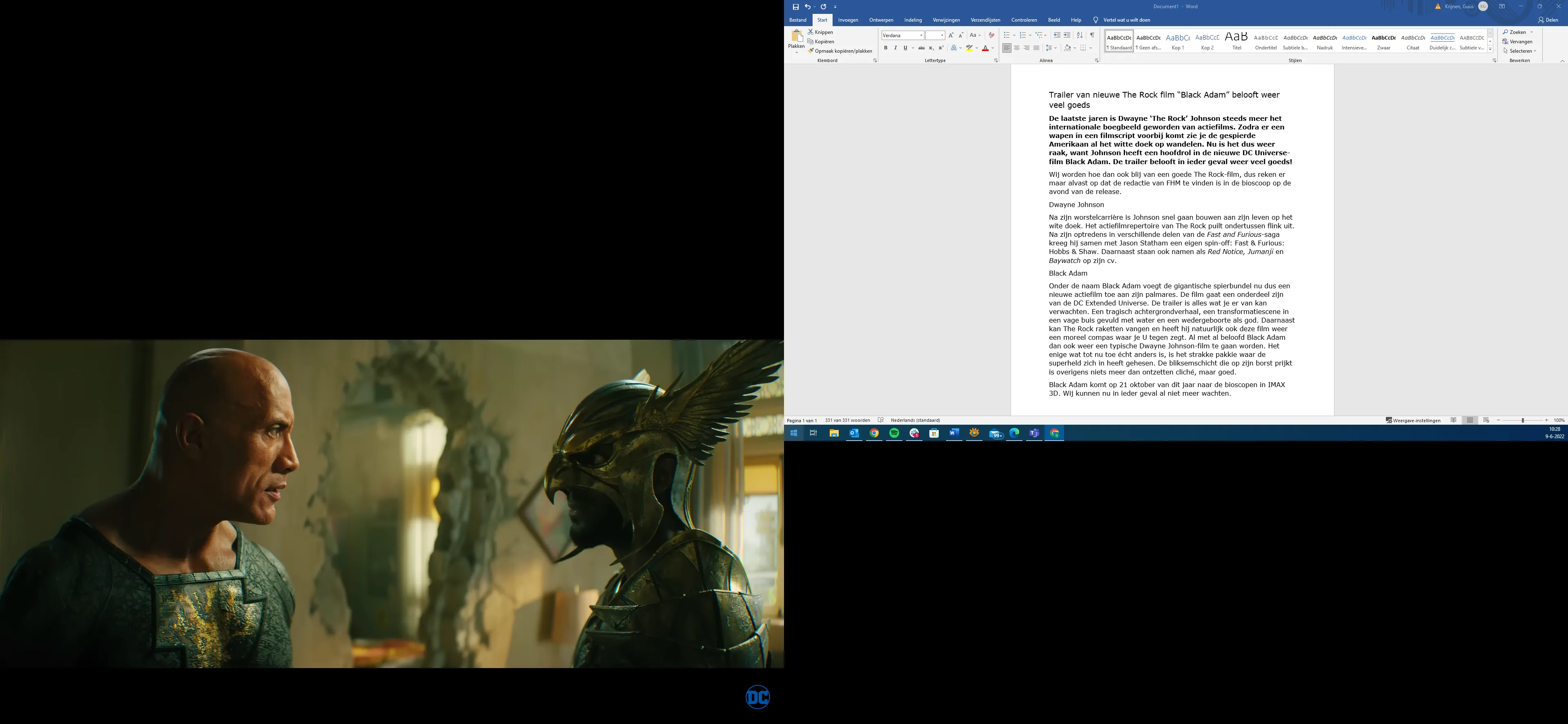
Task: Switch to the Verwijzingen tab
Action: (x=946, y=20)
